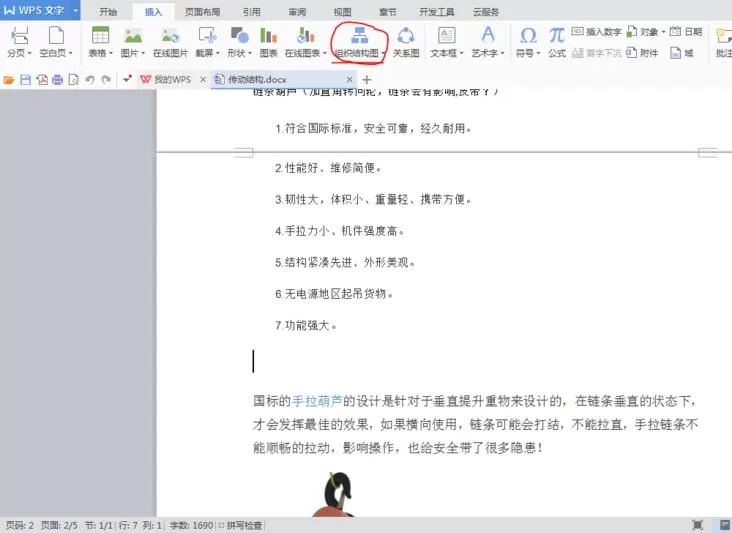Click full-screen view icon in status bar
The height and width of the screenshot is (533, 732).
(x=697, y=525)
